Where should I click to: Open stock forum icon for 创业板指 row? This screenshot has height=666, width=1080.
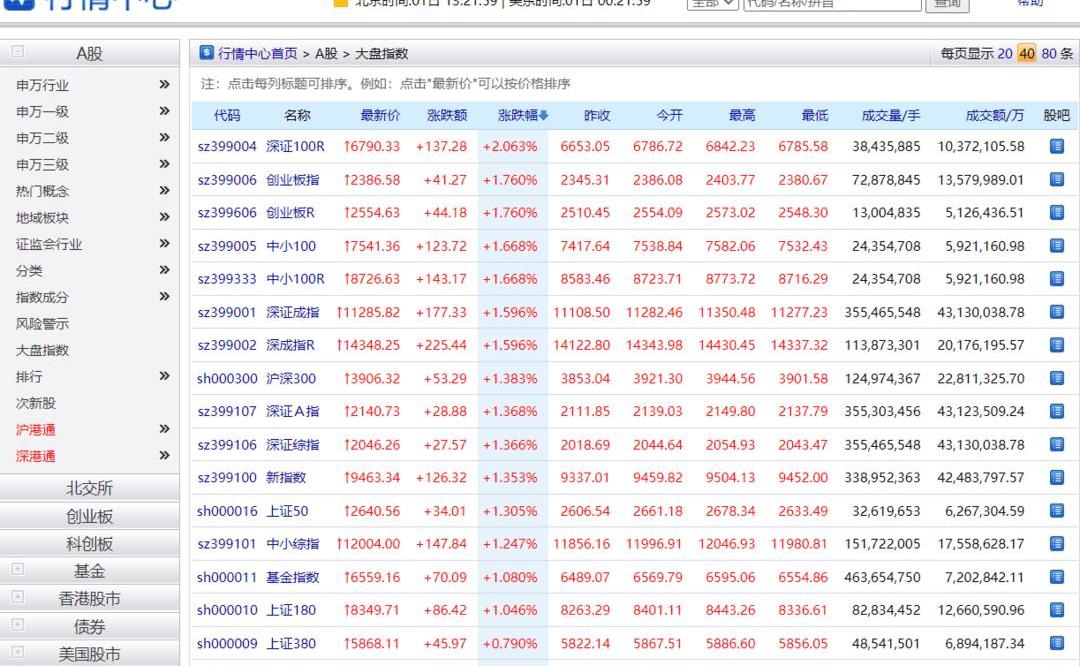(x=1057, y=179)
